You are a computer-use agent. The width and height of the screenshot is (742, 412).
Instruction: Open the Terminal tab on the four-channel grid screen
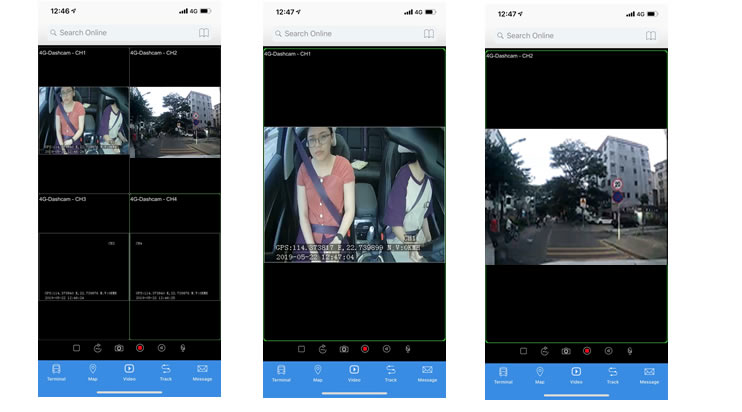point(56,372)
